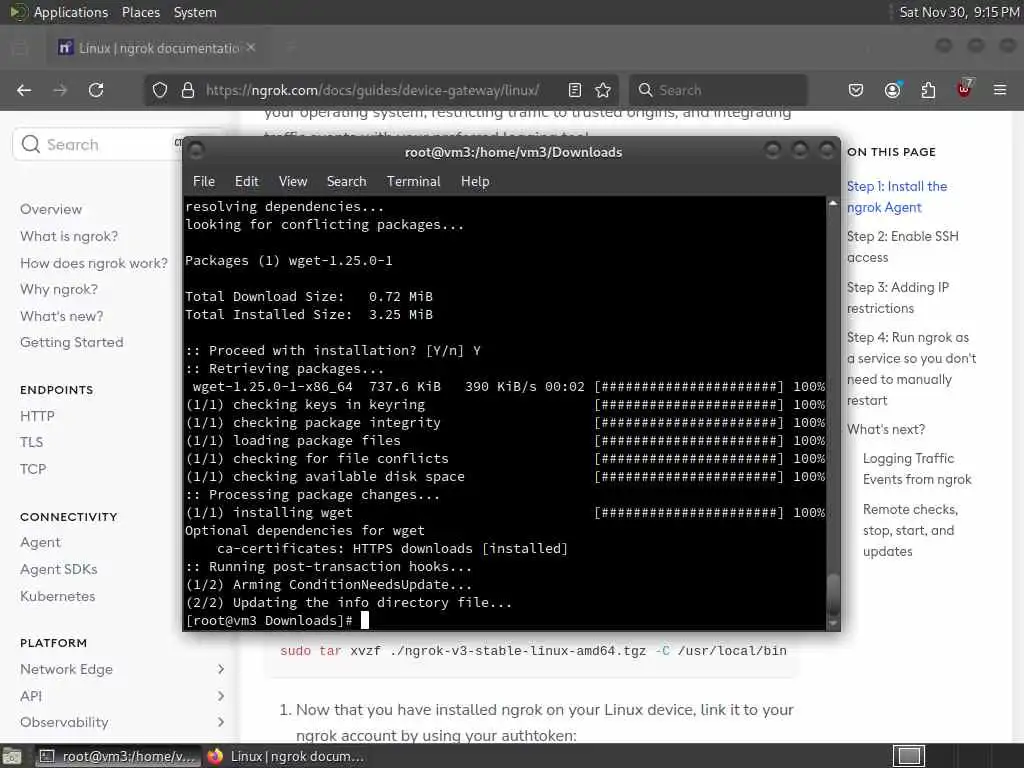Click the workspace switcher in bottom panel
The height and width of the screenshot is (768, 1024).
908,756
